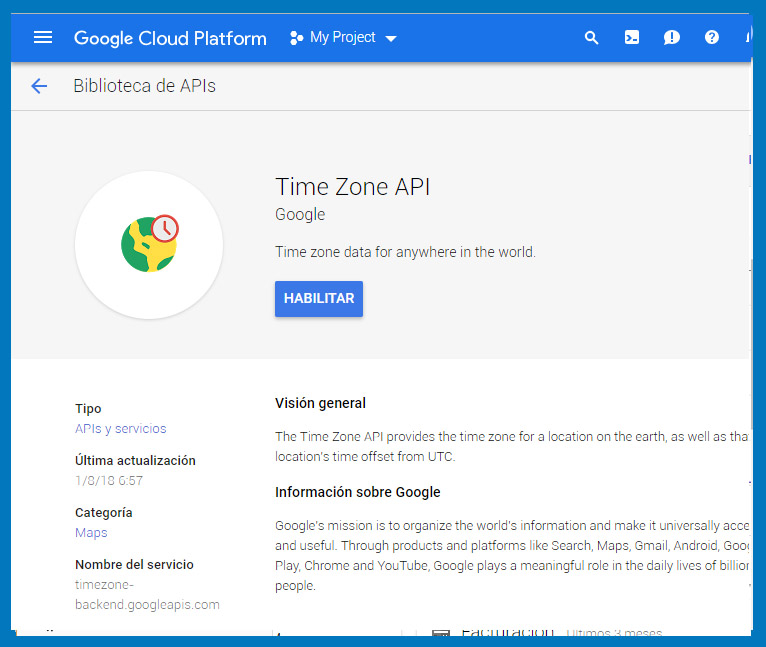766x647 pixels.
Task: Click the Categoría label
Action: click(104, 513)
